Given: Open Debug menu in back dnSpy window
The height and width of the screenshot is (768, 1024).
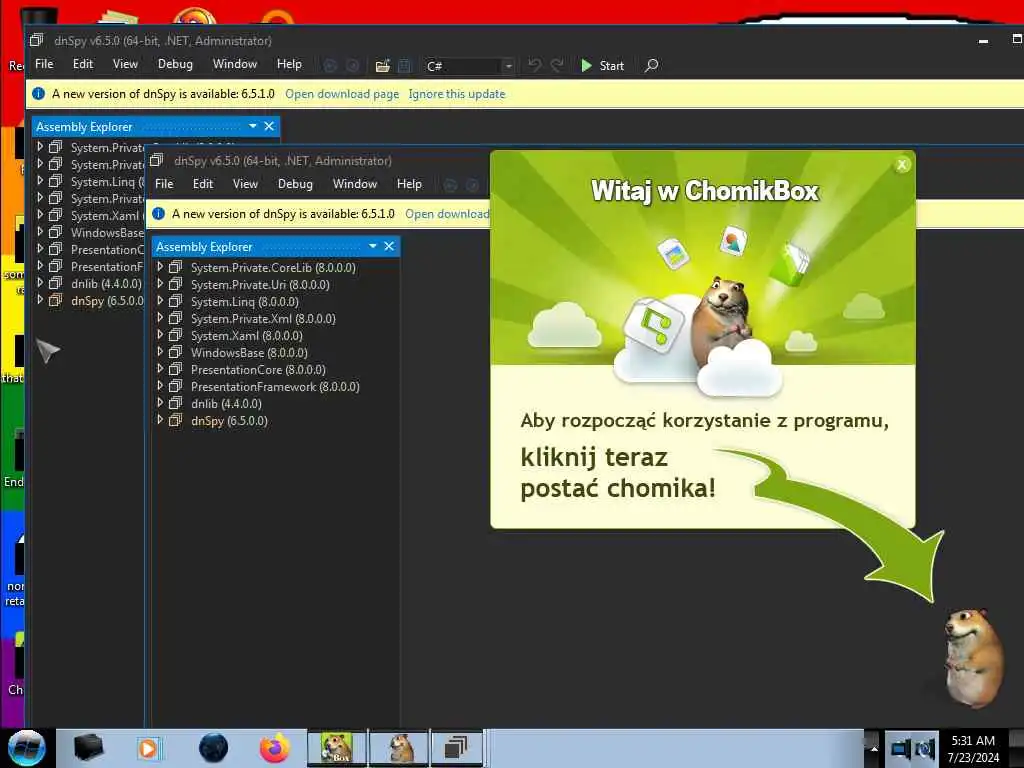Looking at the screenshot, I should pos(175,64).
